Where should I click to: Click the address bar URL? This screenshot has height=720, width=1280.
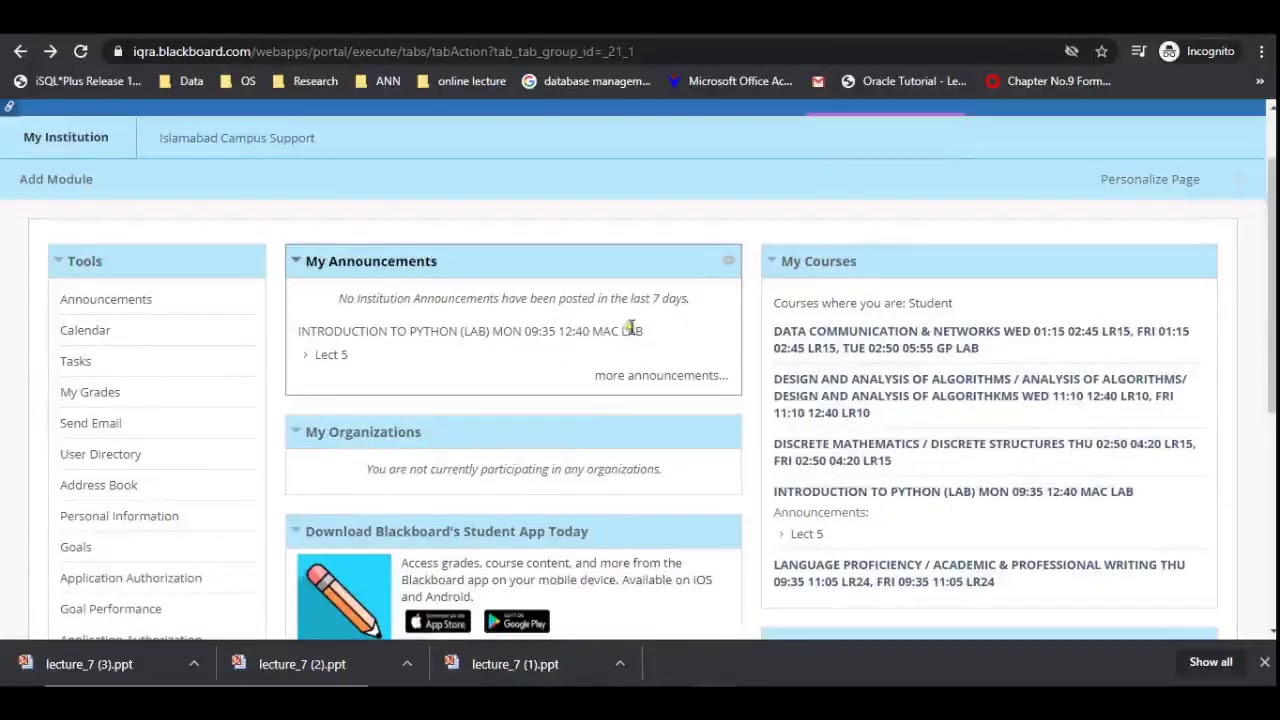click(x=383, y=51)
